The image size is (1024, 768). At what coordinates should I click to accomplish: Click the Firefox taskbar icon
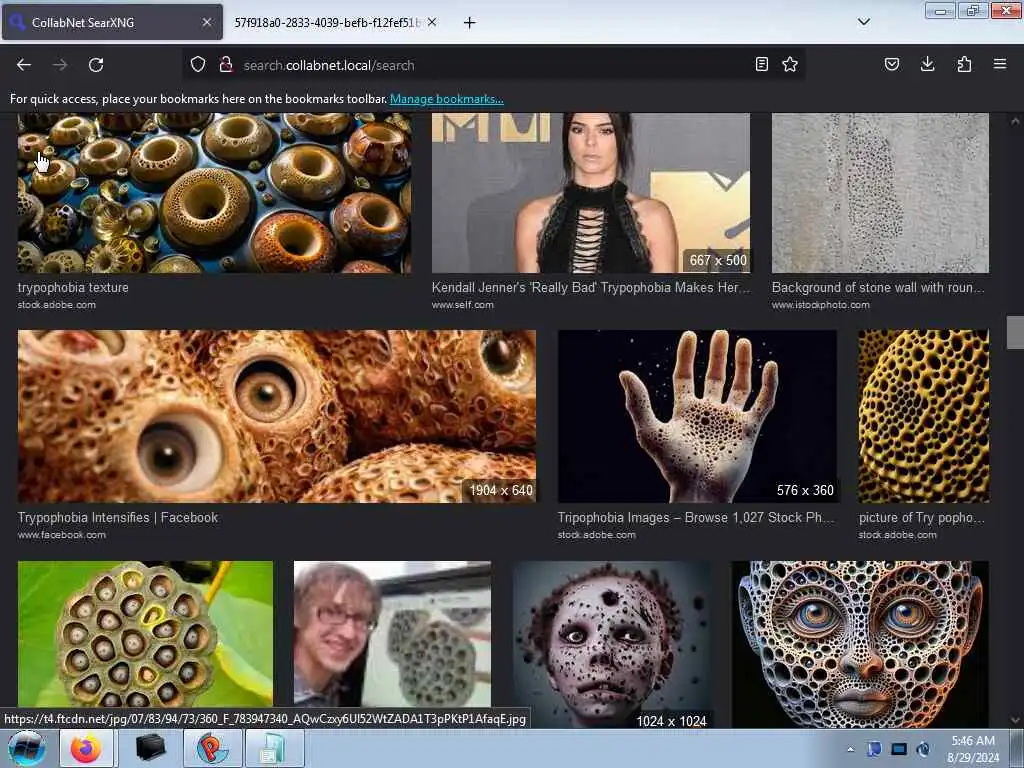pos(86,748)
